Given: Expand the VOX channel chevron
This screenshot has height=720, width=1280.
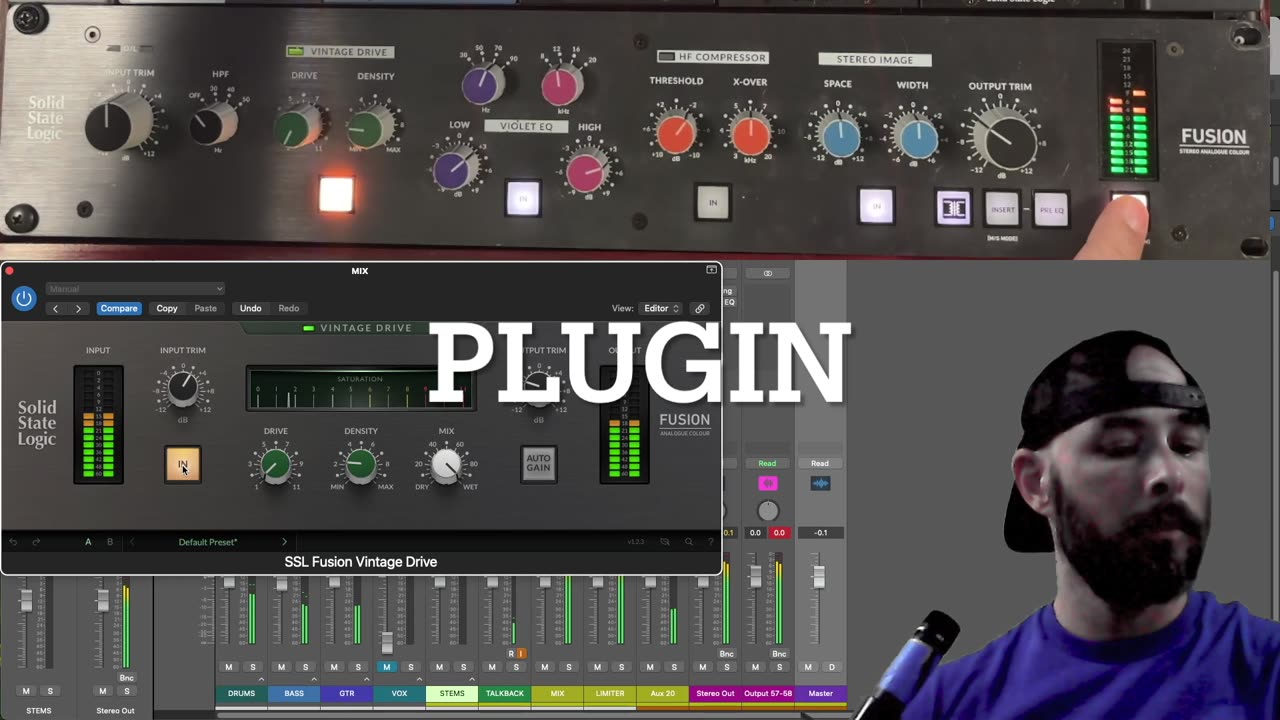Looking at the screenshot, I should coord(419,679).
